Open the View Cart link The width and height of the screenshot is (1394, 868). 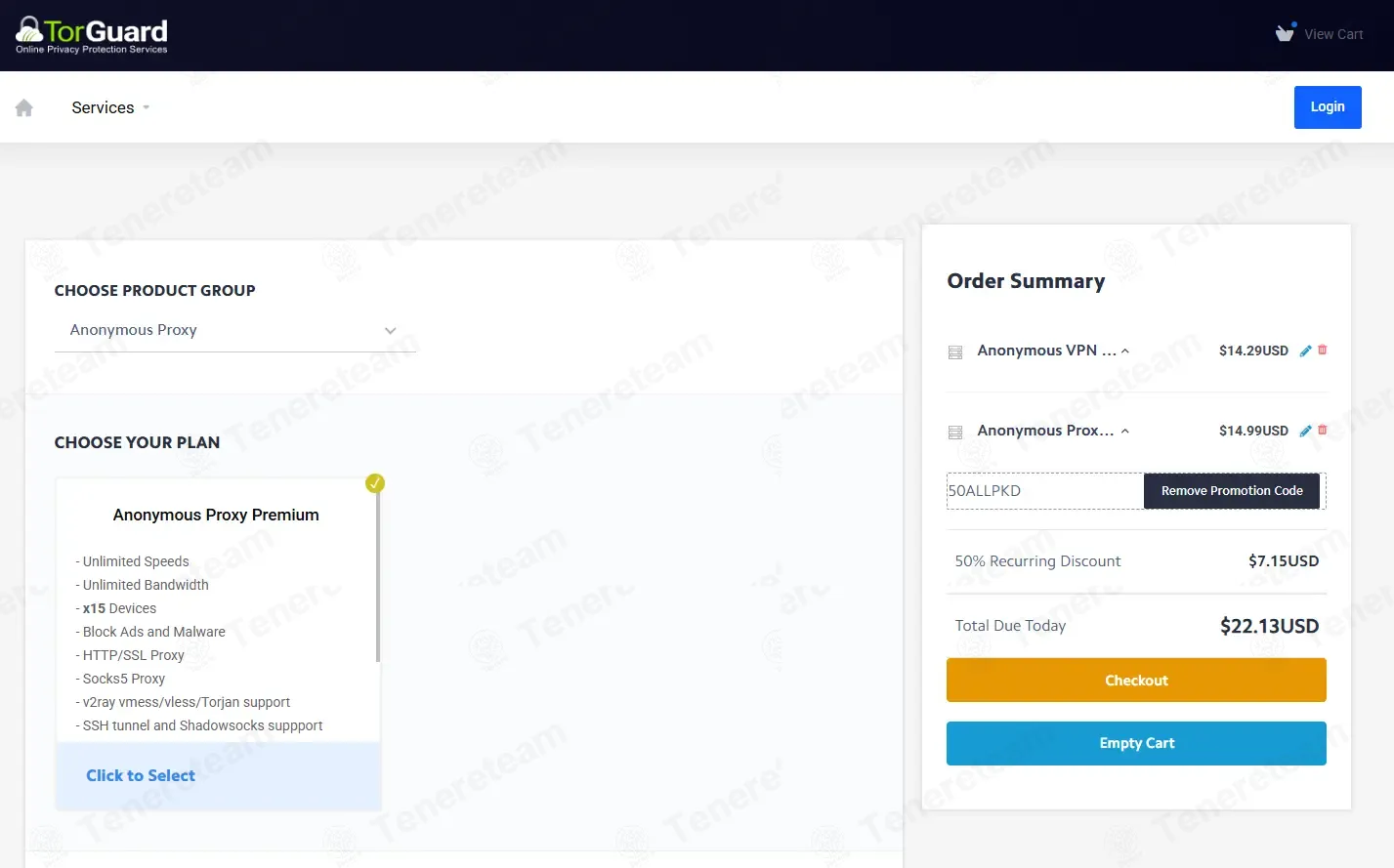pyautogui.click(x=1333, y=34)
